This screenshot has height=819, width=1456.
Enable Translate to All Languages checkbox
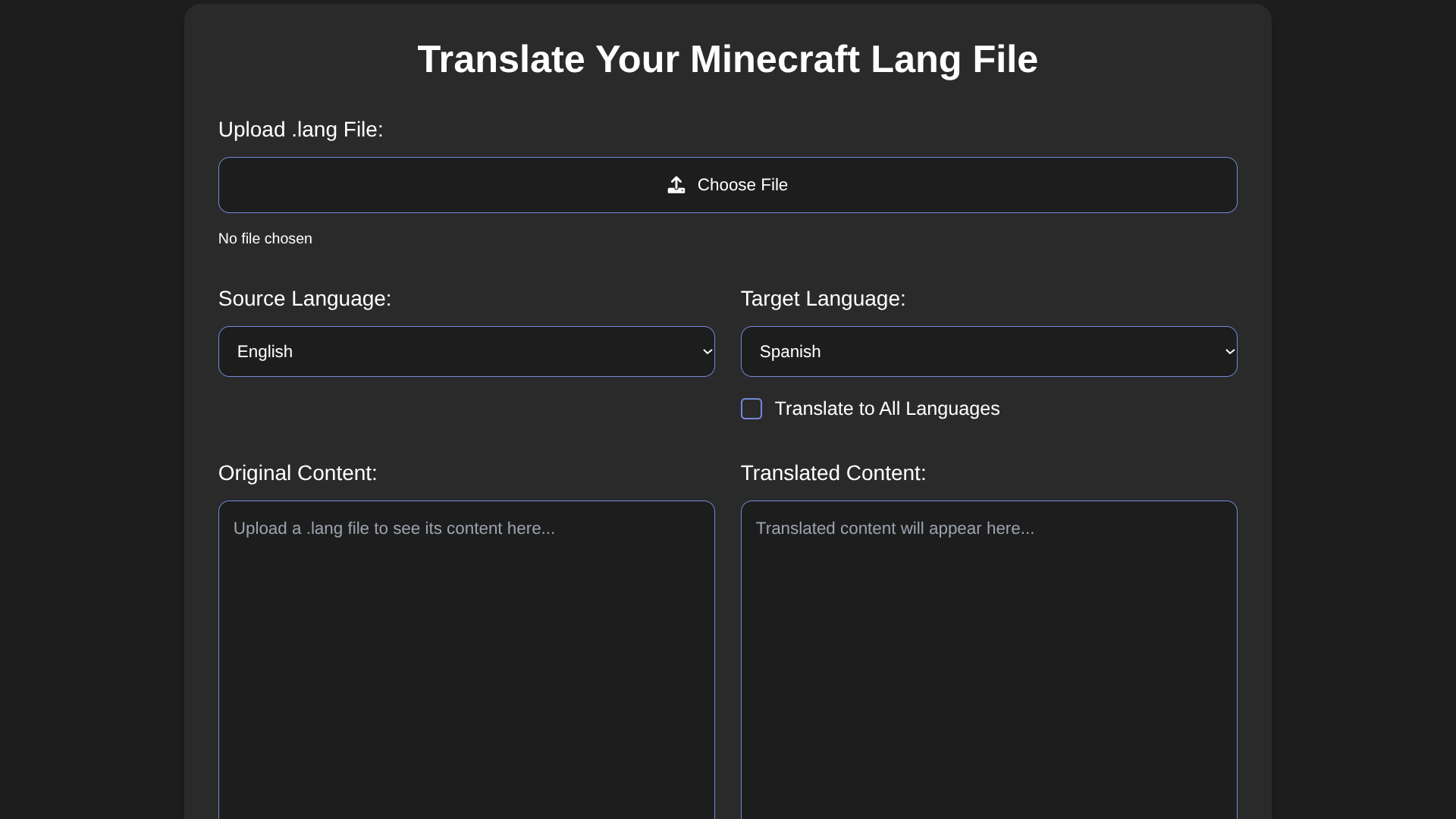[x=752, y=409]
